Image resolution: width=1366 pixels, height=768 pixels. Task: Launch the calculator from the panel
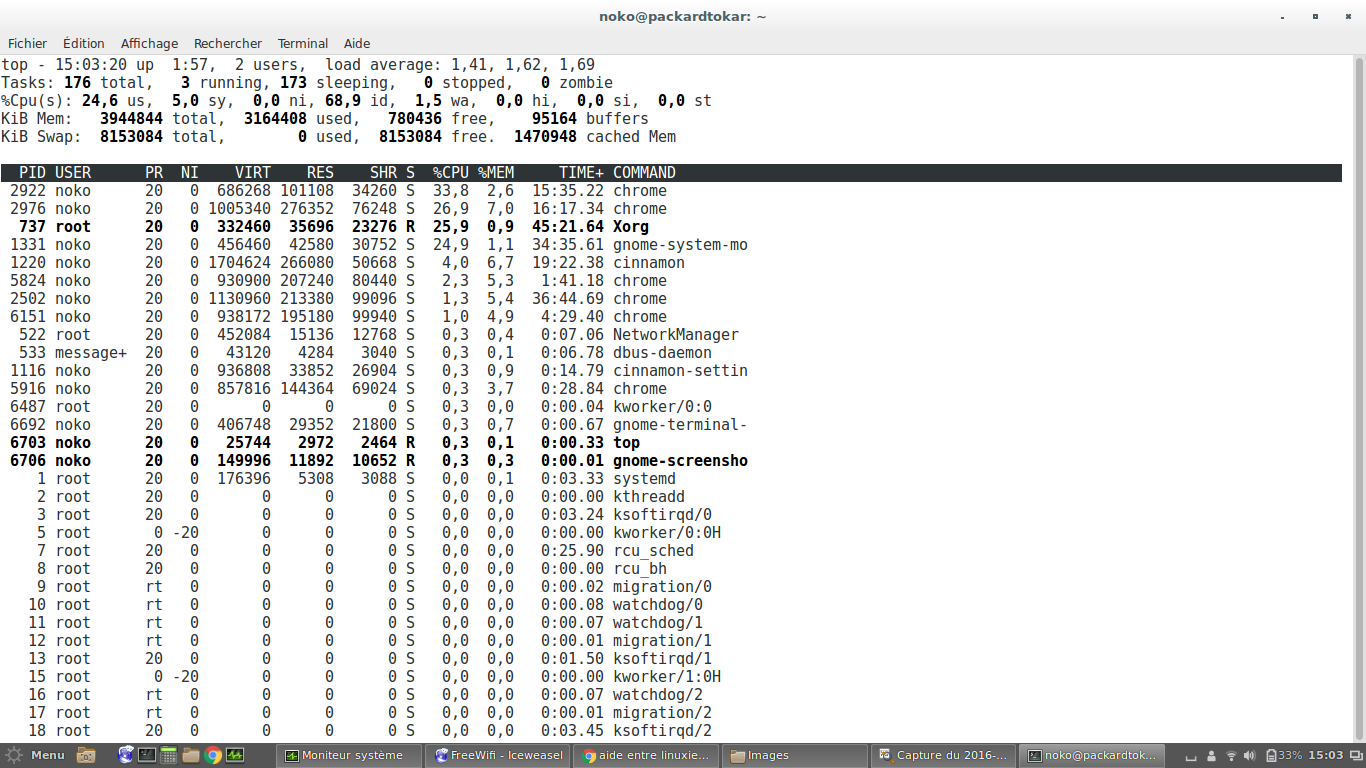pos(169,755)
